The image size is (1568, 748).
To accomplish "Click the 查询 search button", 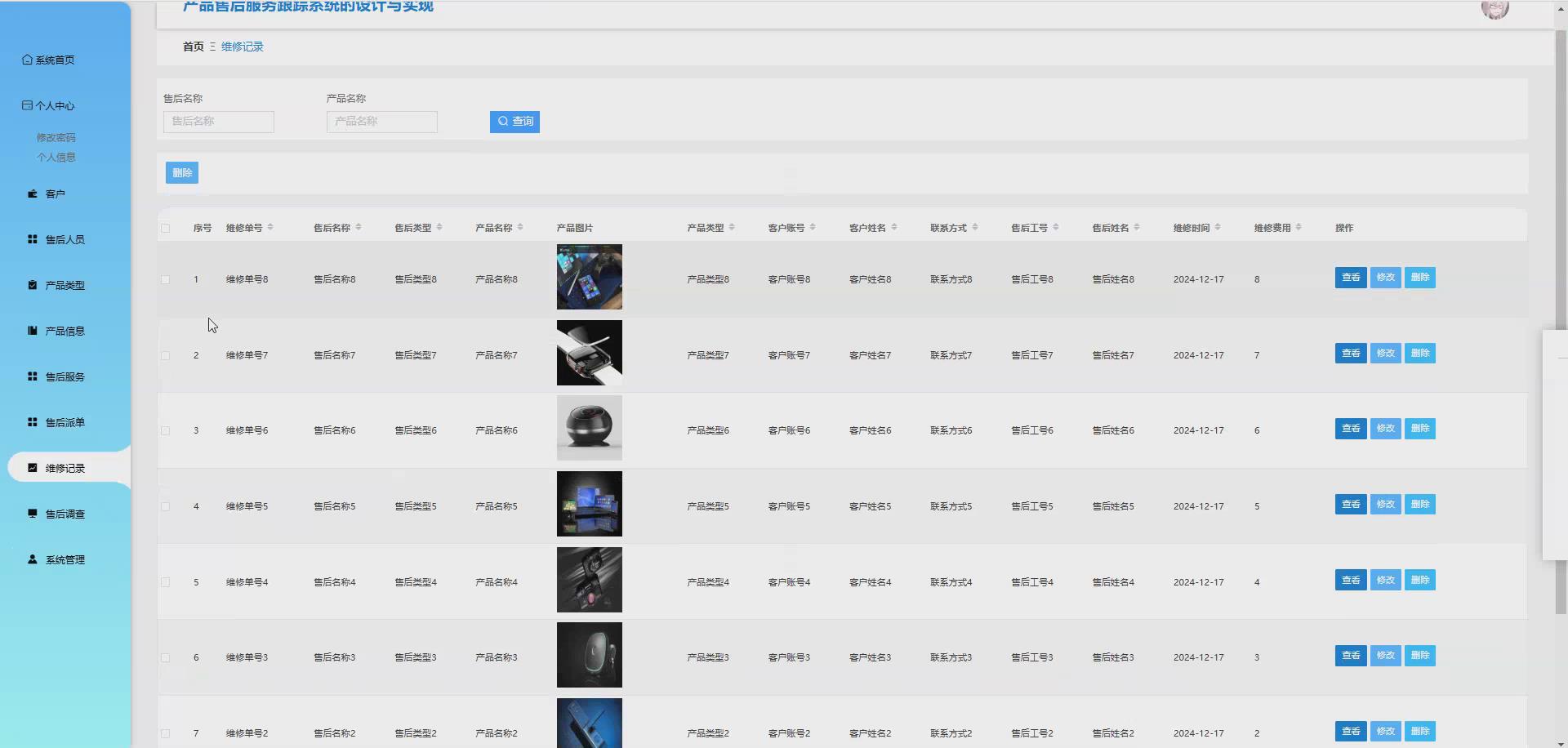I will 514,122.
